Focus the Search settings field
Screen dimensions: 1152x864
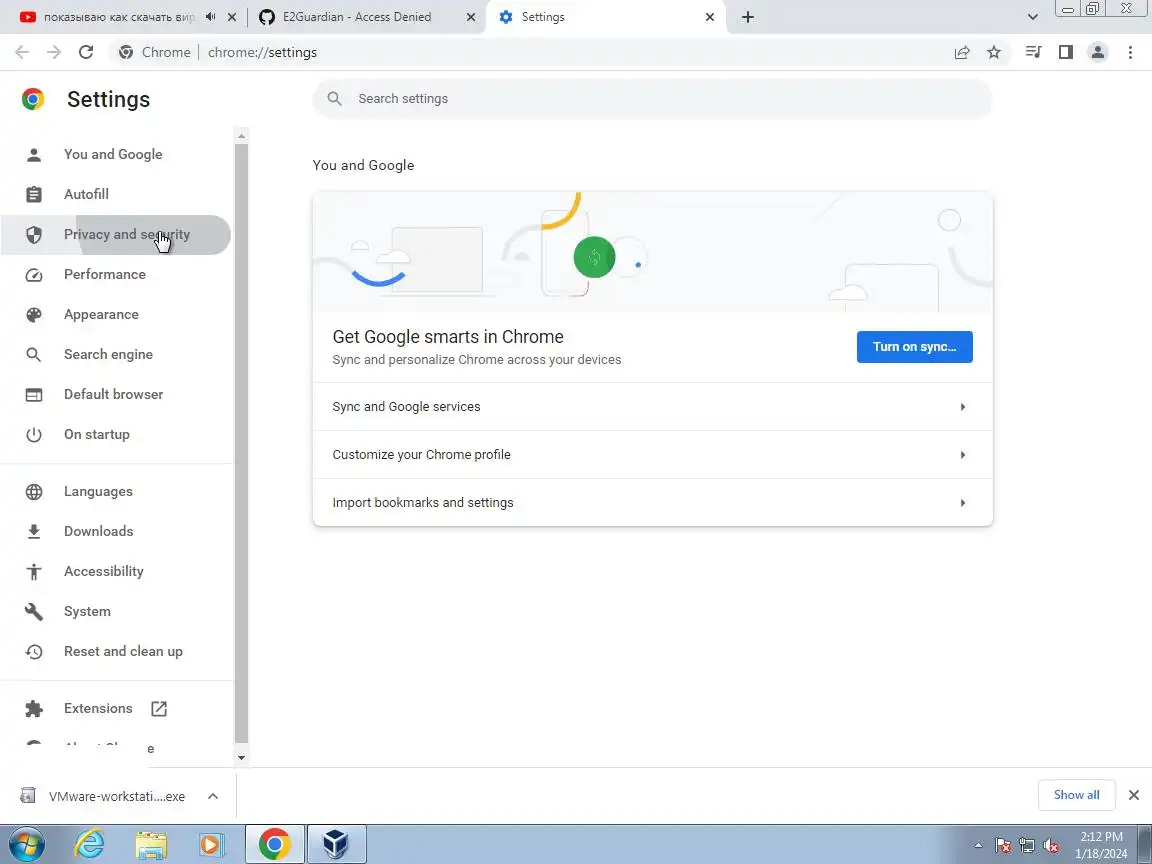coord(652,98)
